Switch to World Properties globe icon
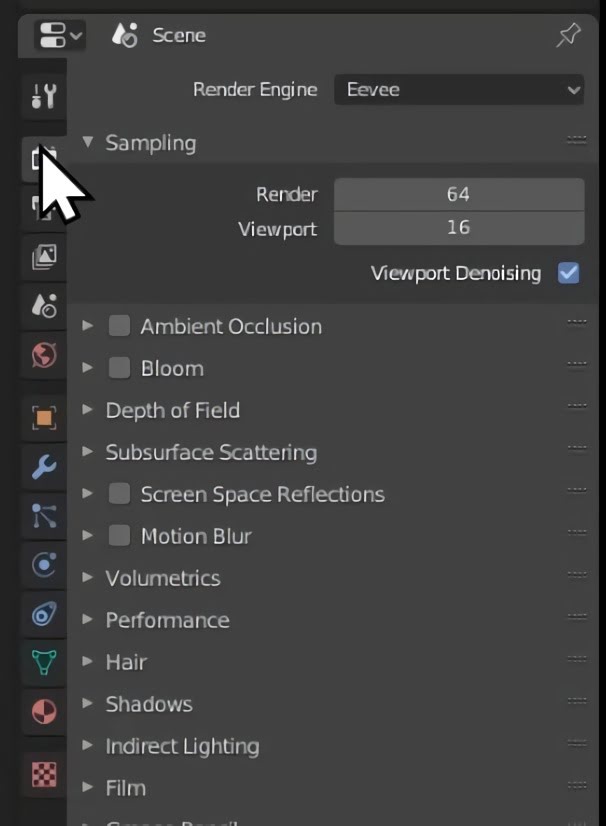Viewport: 606px width, 826px height. point(42,355)
